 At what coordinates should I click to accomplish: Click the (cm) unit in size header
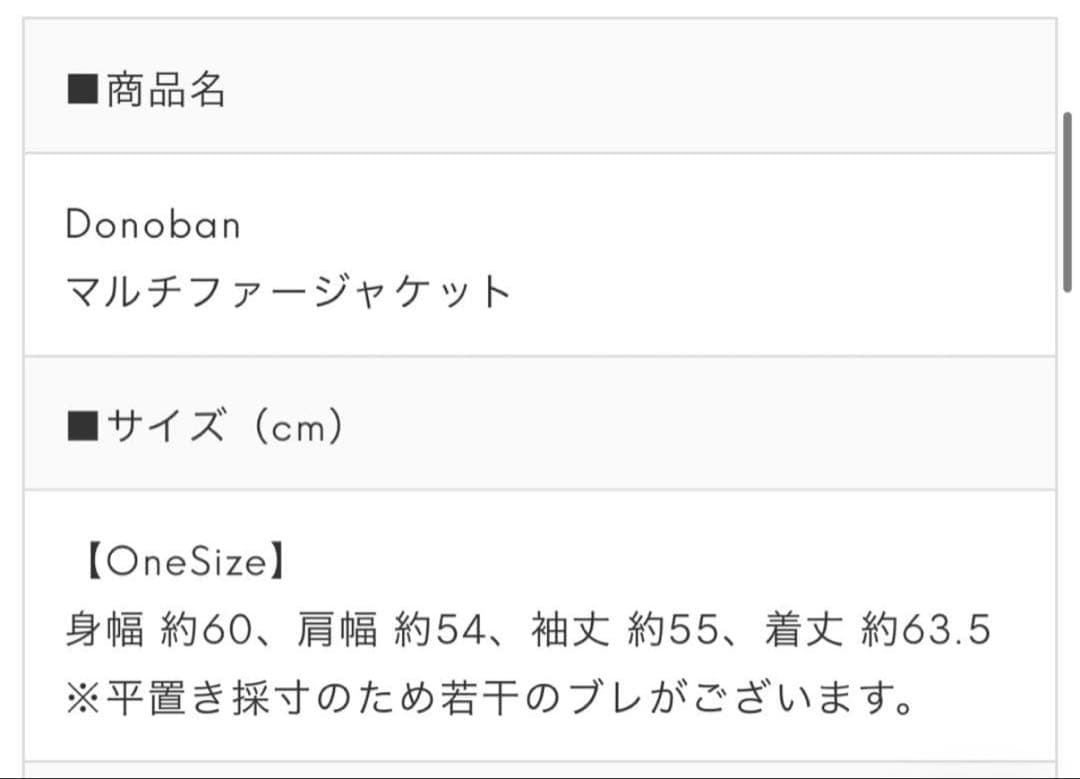(x=298, y=427)
